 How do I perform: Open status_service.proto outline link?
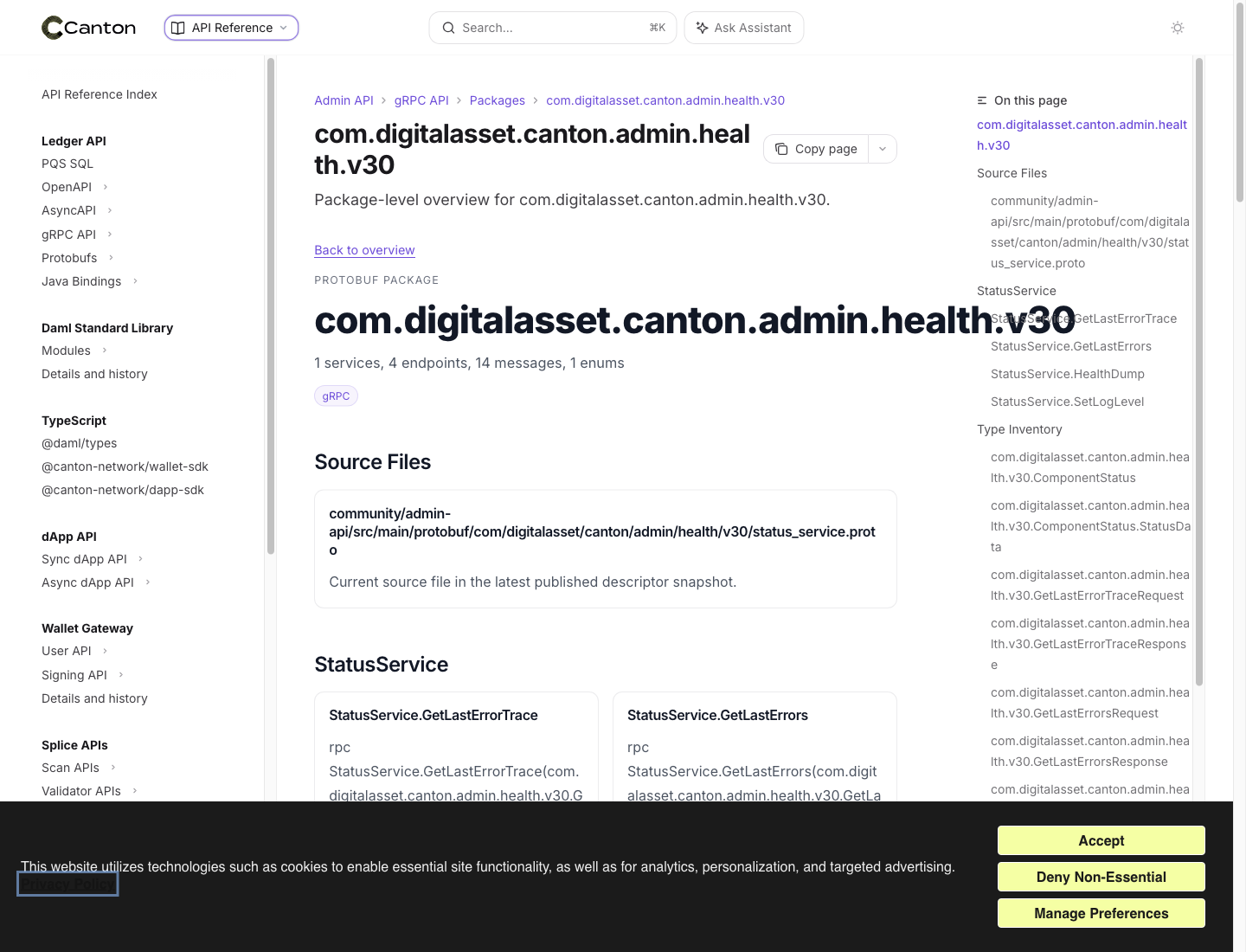1090,232
